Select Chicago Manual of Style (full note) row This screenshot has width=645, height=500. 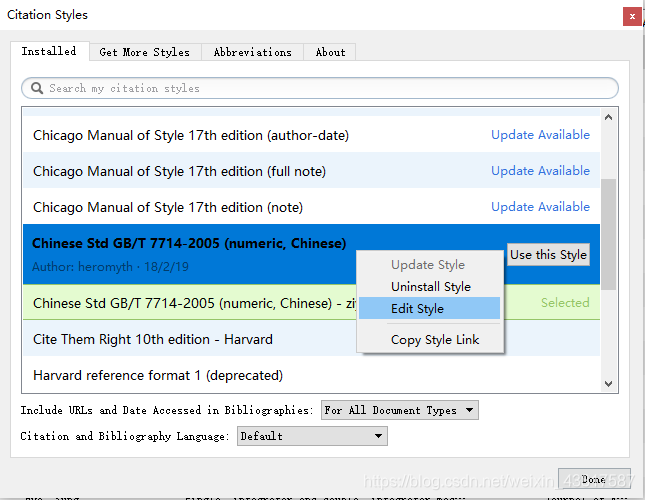click(311, 171)
